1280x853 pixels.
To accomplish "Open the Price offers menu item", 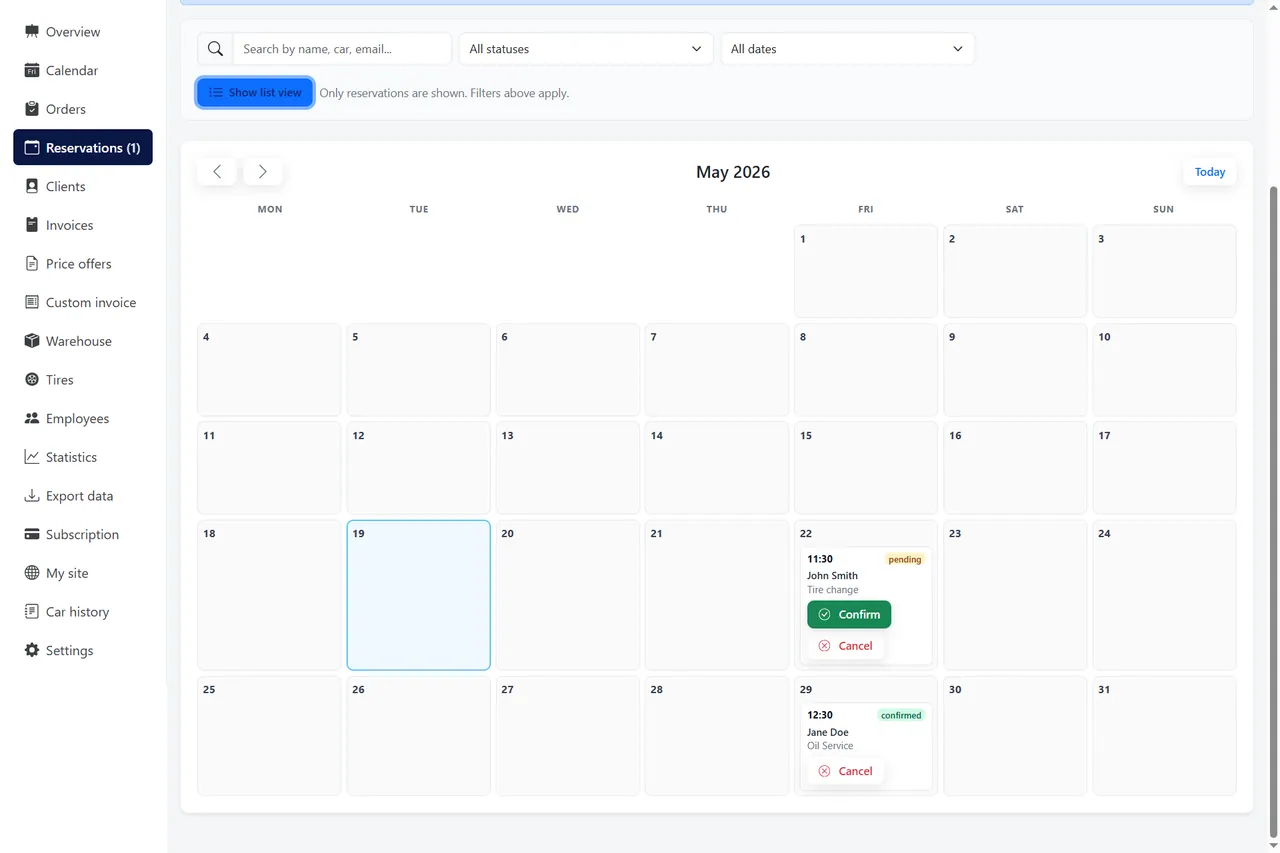I will [x=83, y=264].
